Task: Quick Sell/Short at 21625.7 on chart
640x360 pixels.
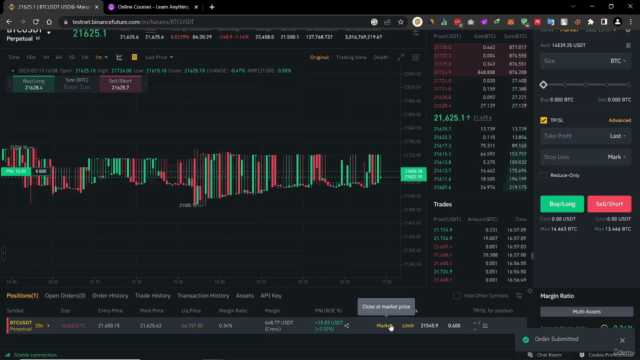Action: tap(120, 84)
